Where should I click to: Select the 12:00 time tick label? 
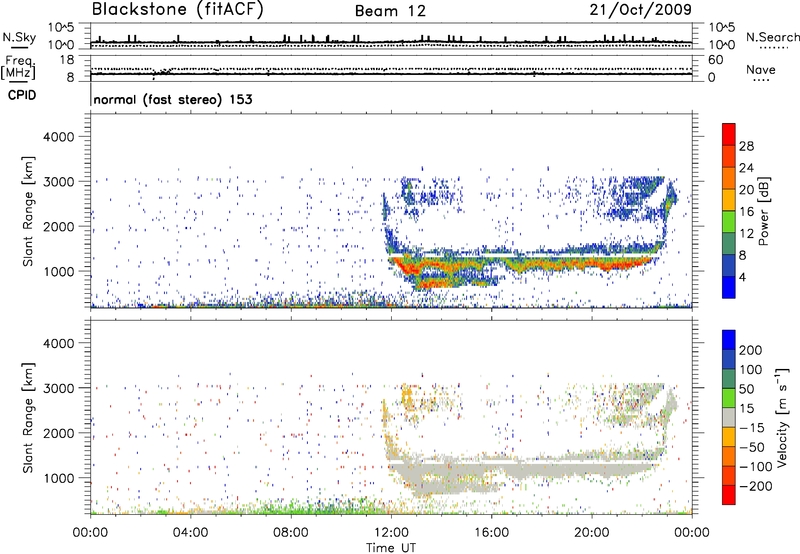(x=391, y=533)
